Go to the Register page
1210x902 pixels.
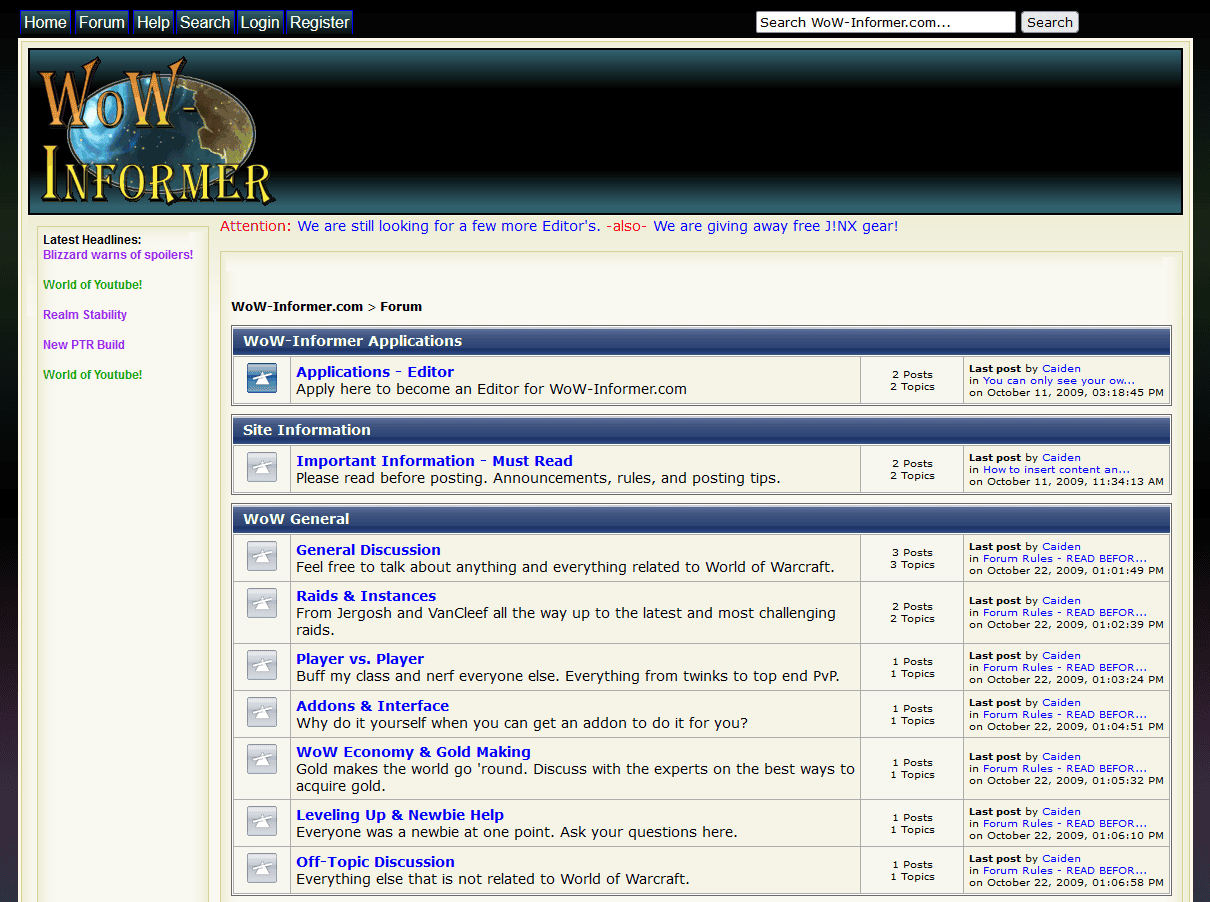tap(320, 22)
